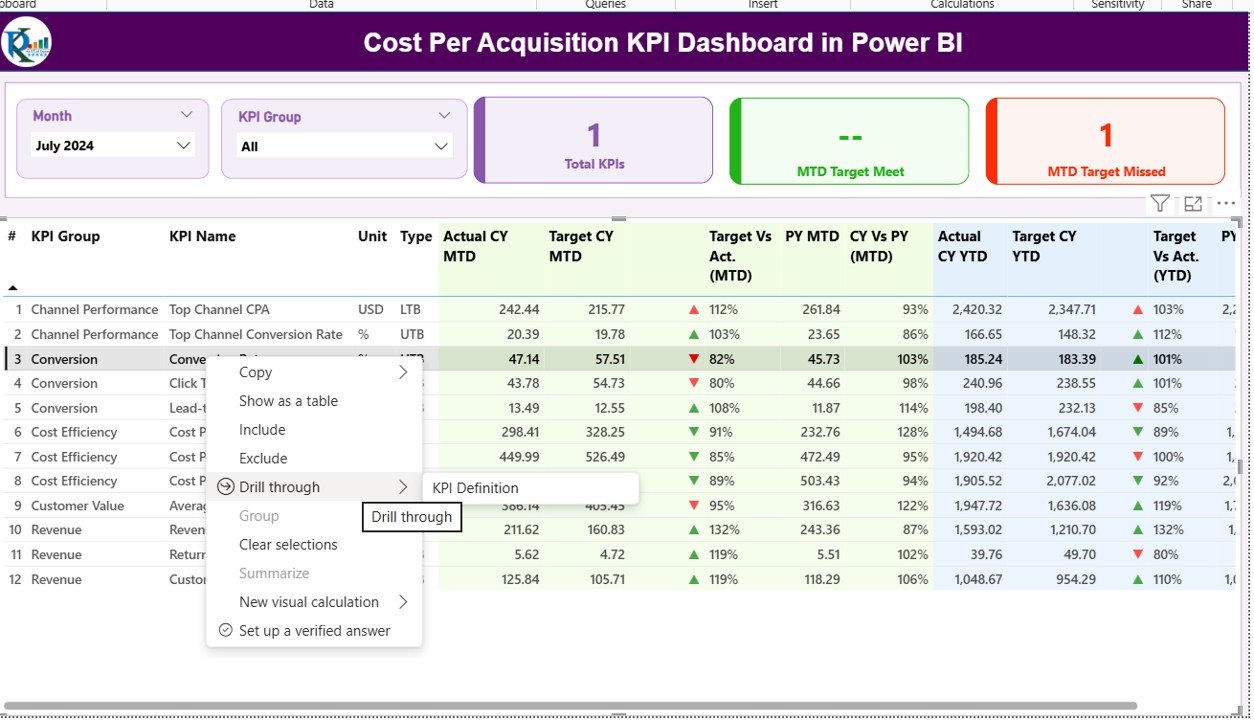Click the filter icon above the table
The image size is (1254, 720).
coord(1159,204)
